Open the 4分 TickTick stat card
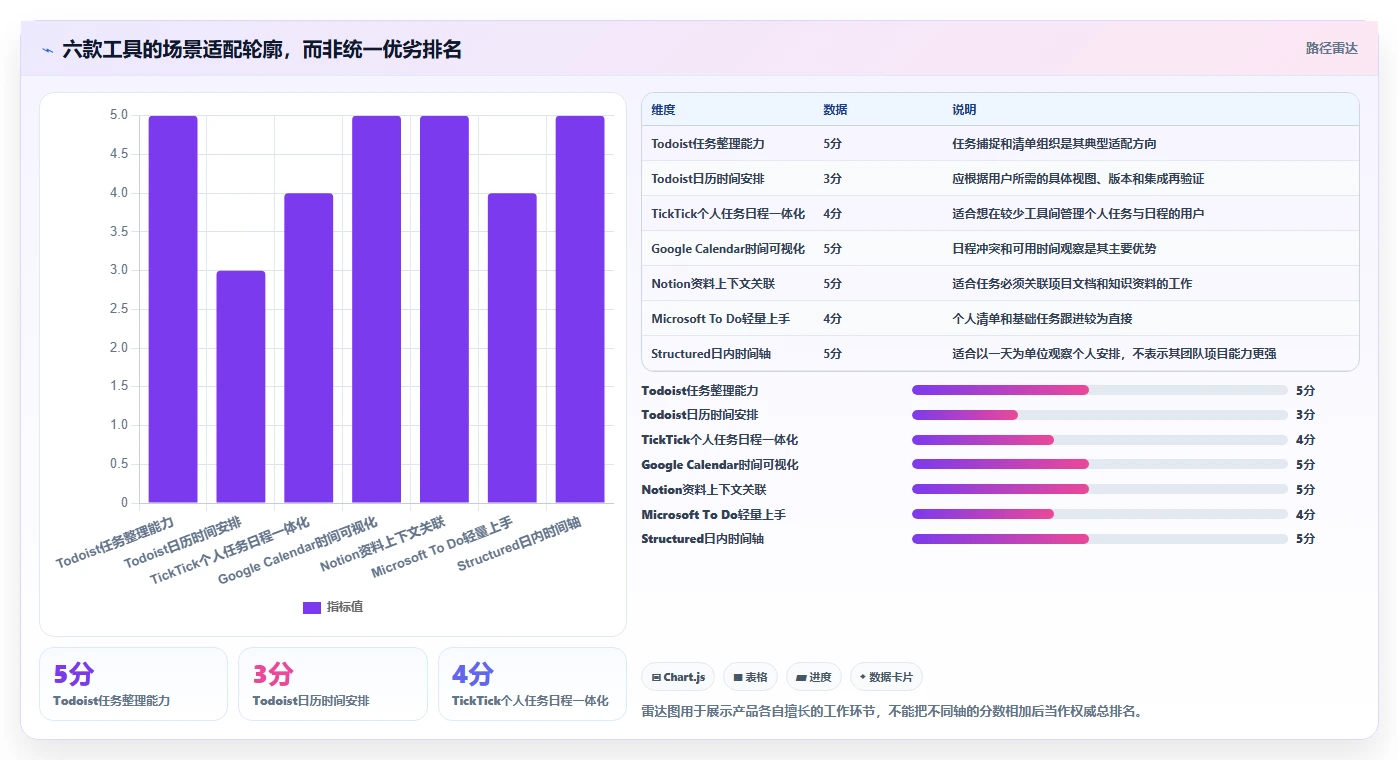The image size is (1399, 760). 532,684
